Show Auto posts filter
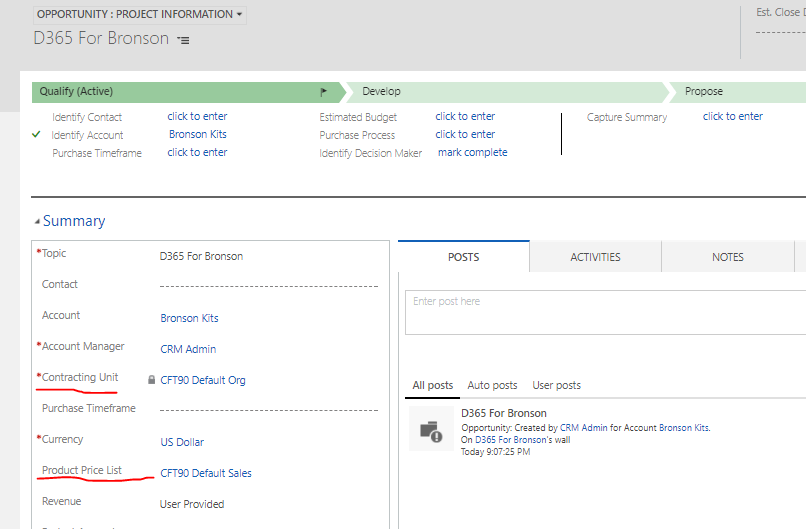This screenshot has width=806, height=529. click(492, 386)
